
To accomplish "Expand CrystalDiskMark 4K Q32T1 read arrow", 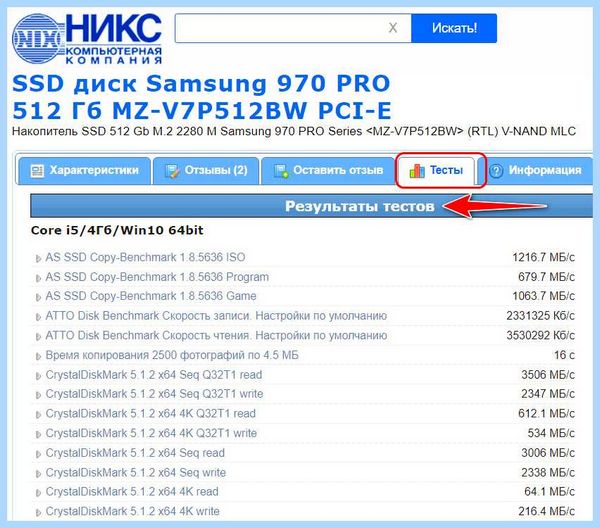I will [38, 415].
